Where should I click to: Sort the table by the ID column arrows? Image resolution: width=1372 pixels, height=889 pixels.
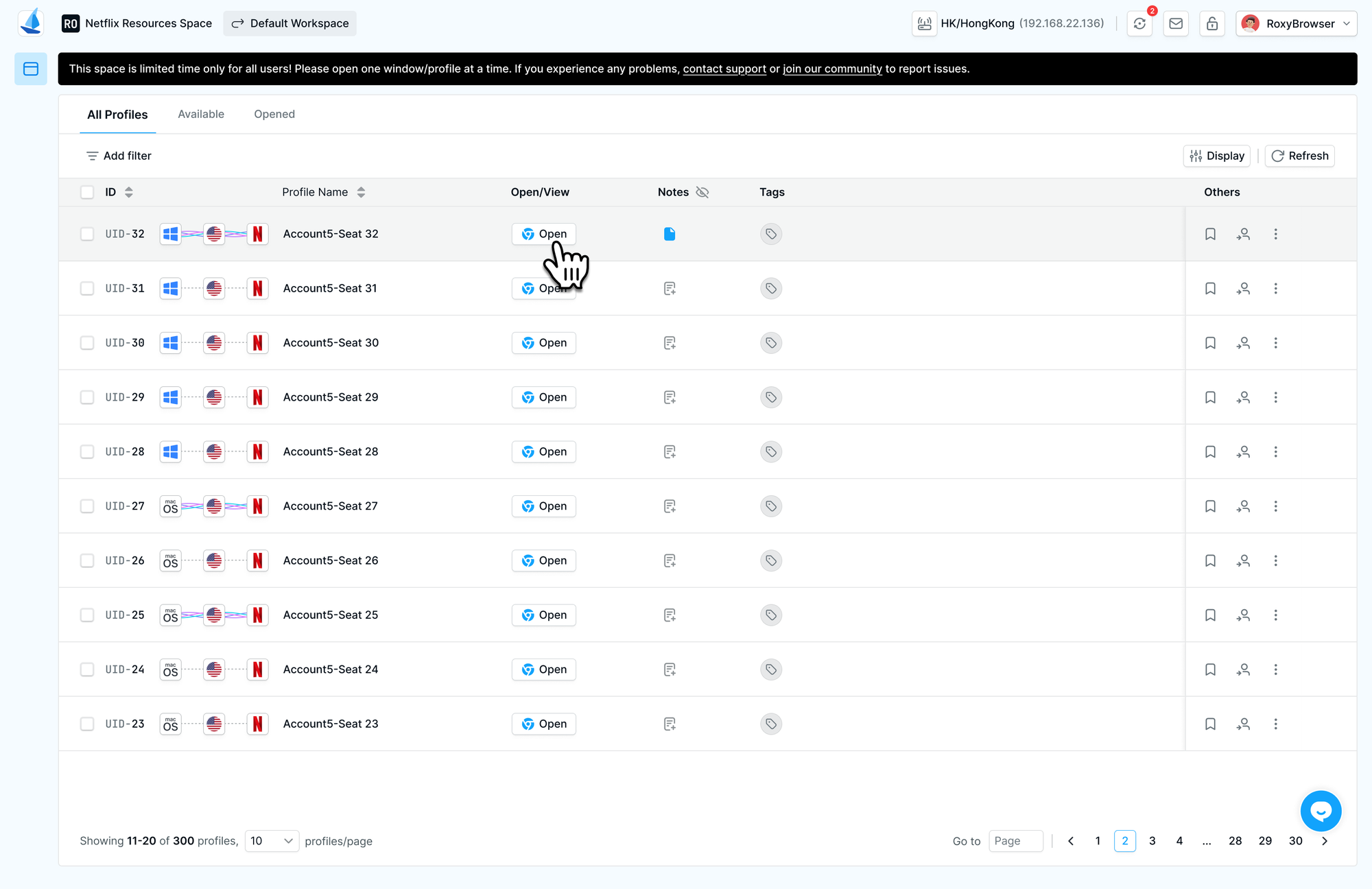[128, 192]
